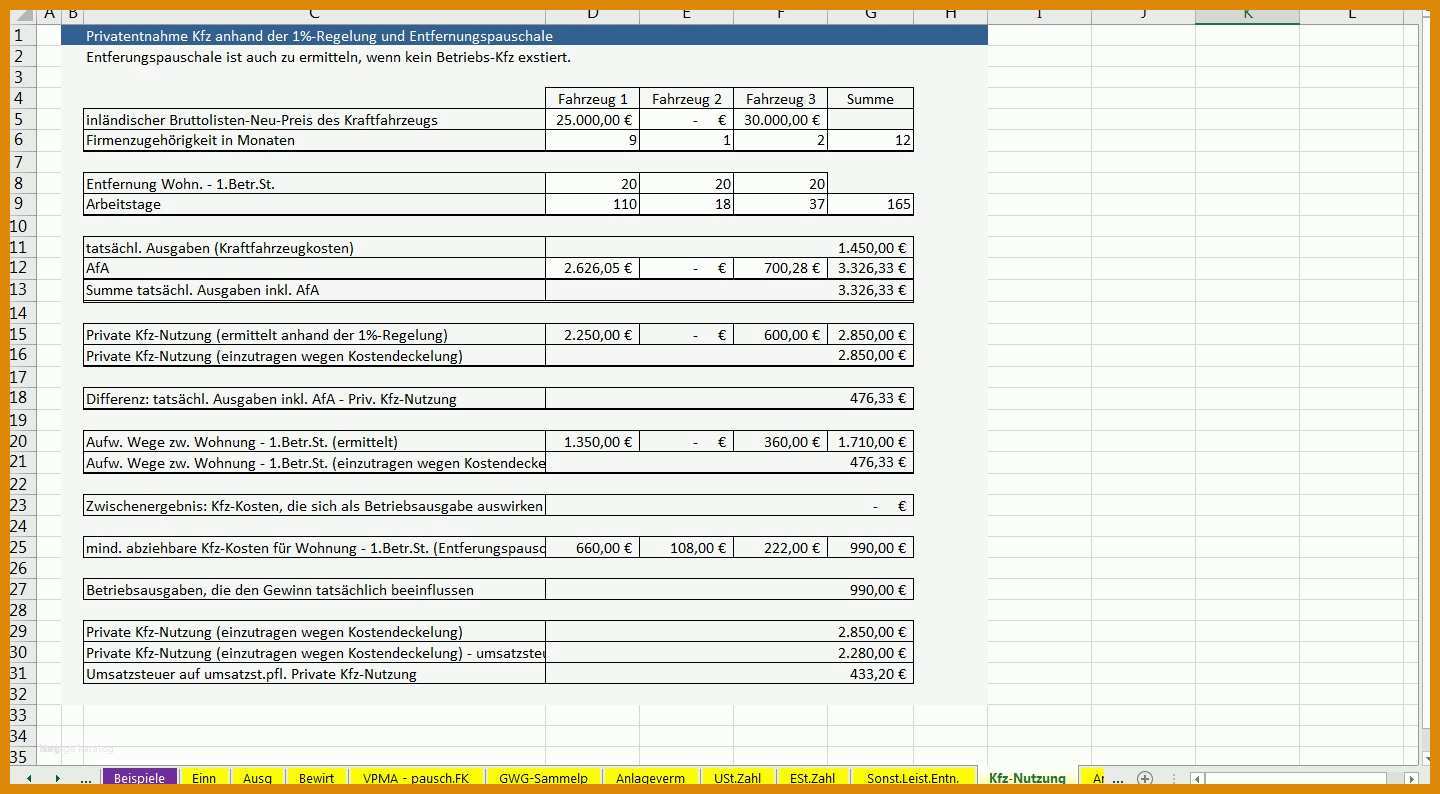Screen dimensions: 1440x794
Task: Switch to the USt.Zahl tab
Action: [737, 778]
